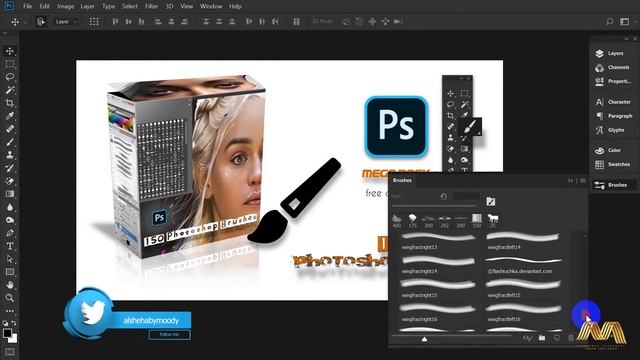The width and height of the screenshot is (640, 360).
Task: Click the create new brush icon in Brushes panel
Action: pos(557,338)
